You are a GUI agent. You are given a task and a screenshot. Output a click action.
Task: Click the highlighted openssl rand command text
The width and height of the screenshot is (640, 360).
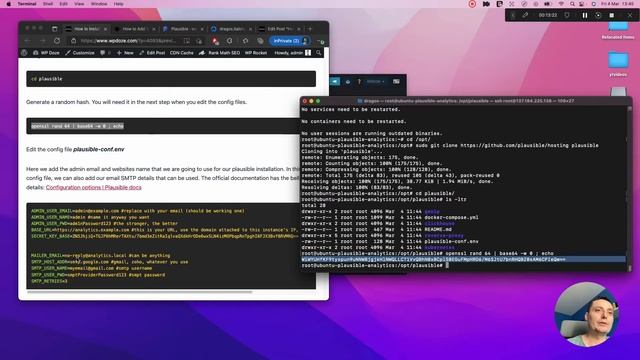click(x=78, y=126)
